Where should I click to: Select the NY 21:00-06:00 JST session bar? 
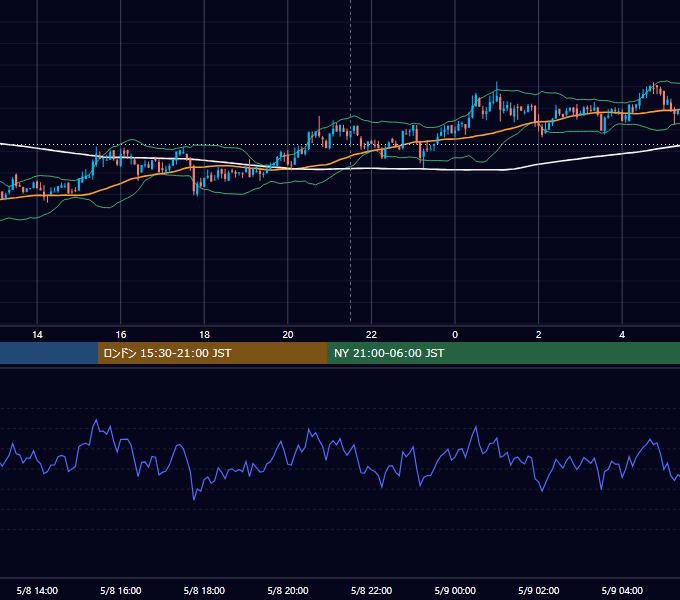click(x=503, y=353)
